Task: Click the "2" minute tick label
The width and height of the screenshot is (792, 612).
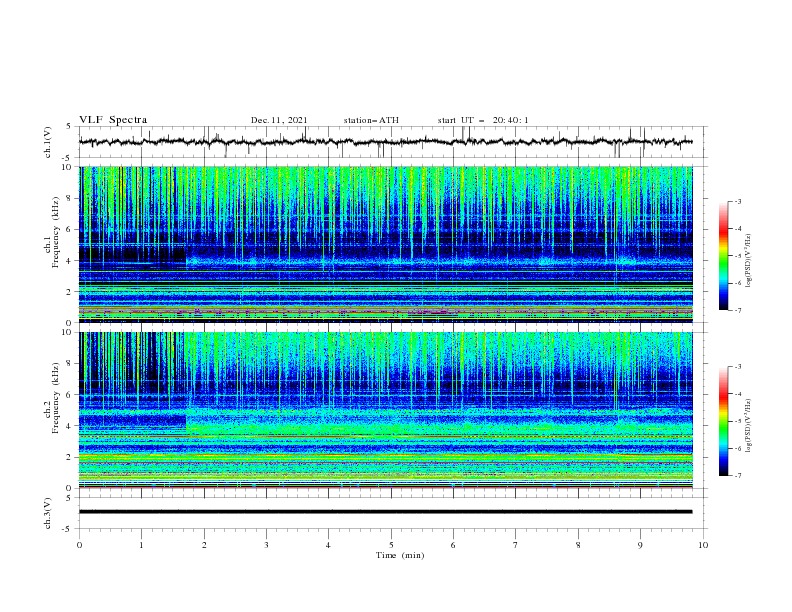Action: tap(204, 545)
